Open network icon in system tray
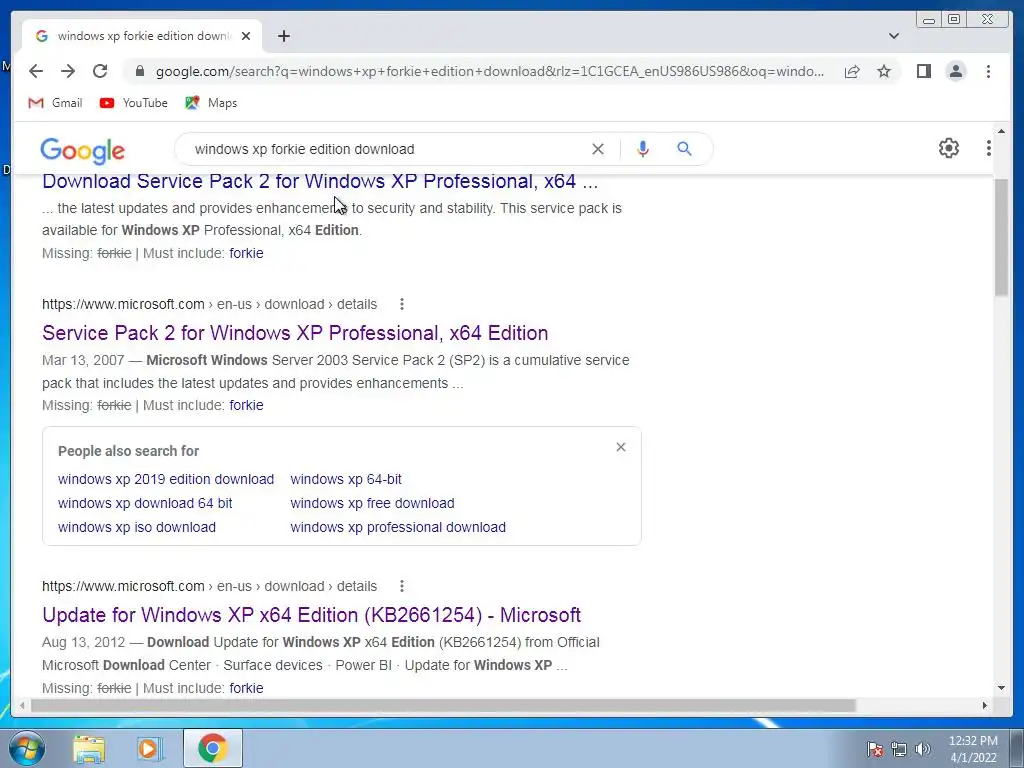This screenshot has width=1024, height=768. point(899,749)
